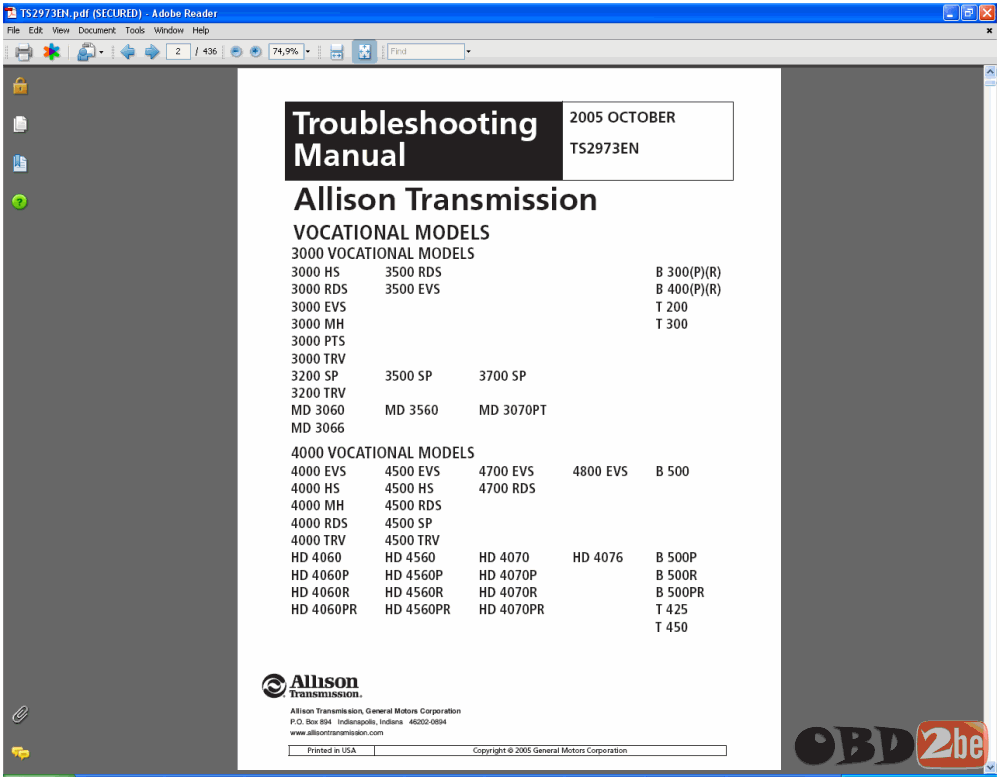Open the Find options dropdown arrow
1000x777 pixels.
tap(469, 52)
